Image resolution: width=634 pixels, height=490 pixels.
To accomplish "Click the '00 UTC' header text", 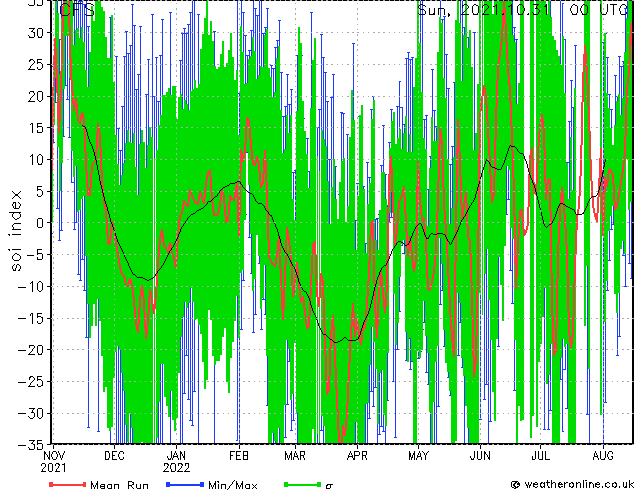I will (x=599, y=9).
